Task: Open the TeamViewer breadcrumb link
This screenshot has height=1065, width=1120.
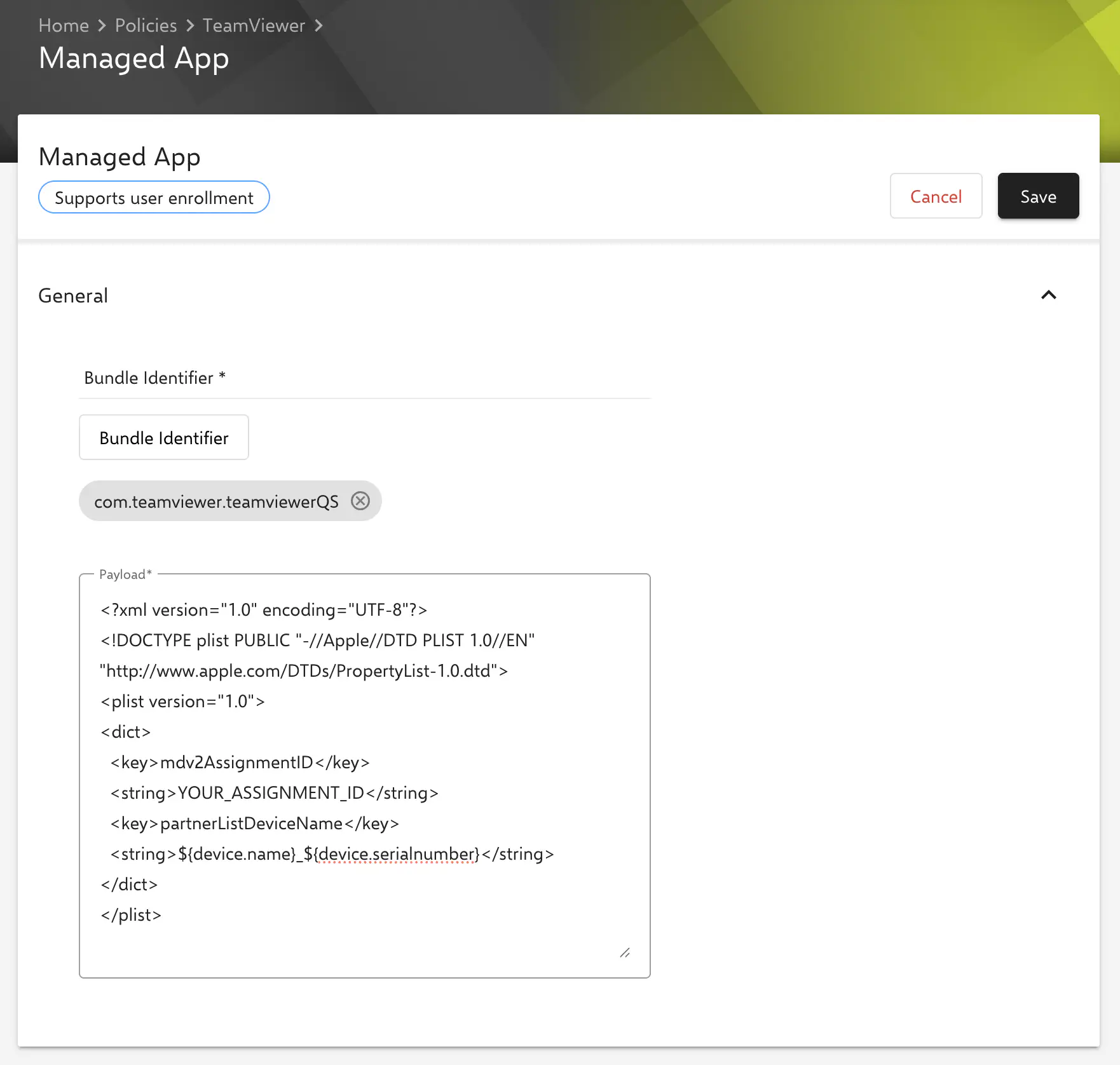Action: [x=254, y=25]
